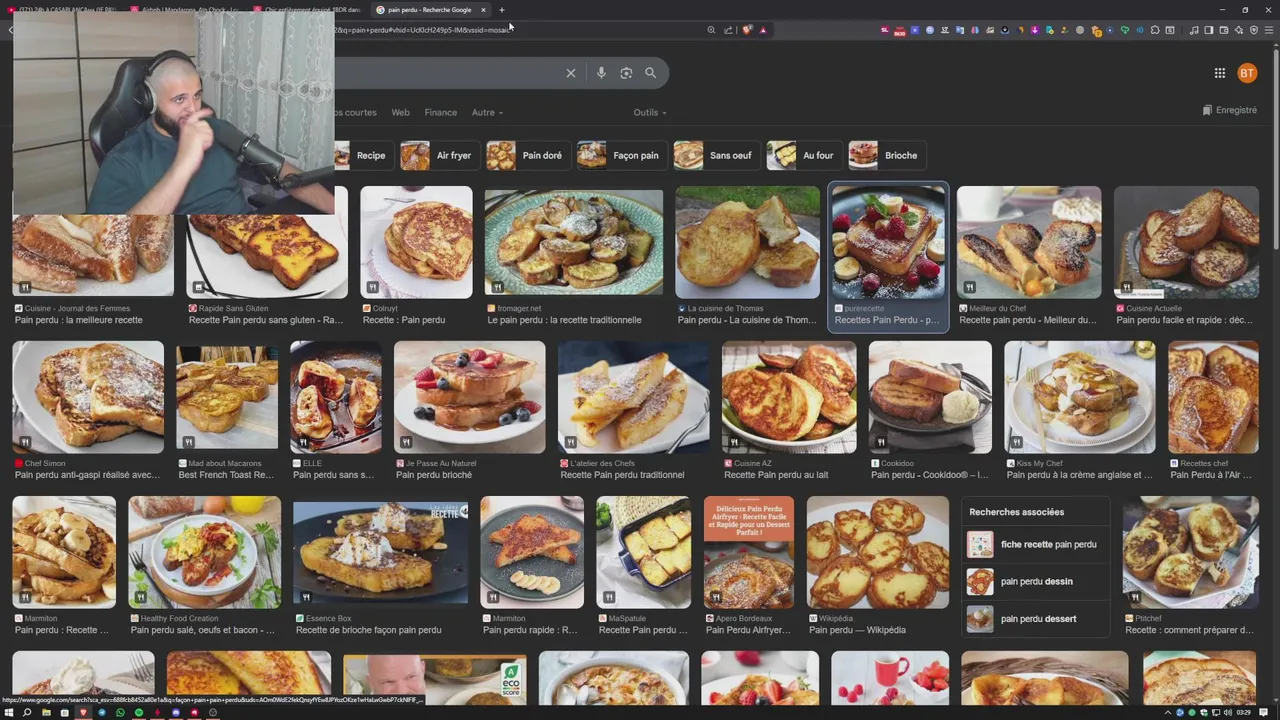Click the zoom icon in the address bar

coord(711,30)
